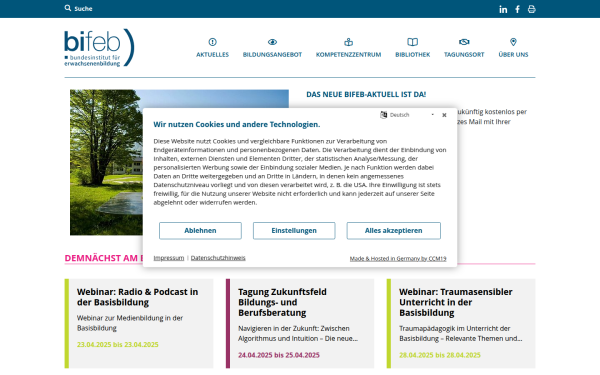The image size is (600, 375).
Task: Click the bifeb logo
Action: pyautogui.click(x=99, y=47)
